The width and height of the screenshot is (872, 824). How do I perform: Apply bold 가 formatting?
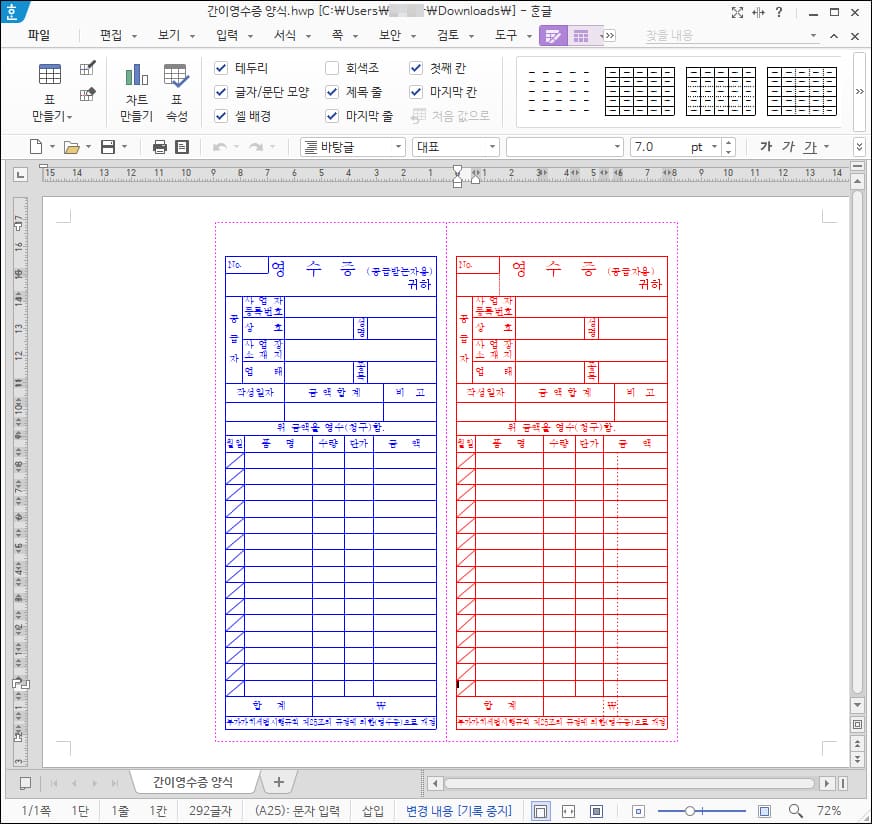766,146
